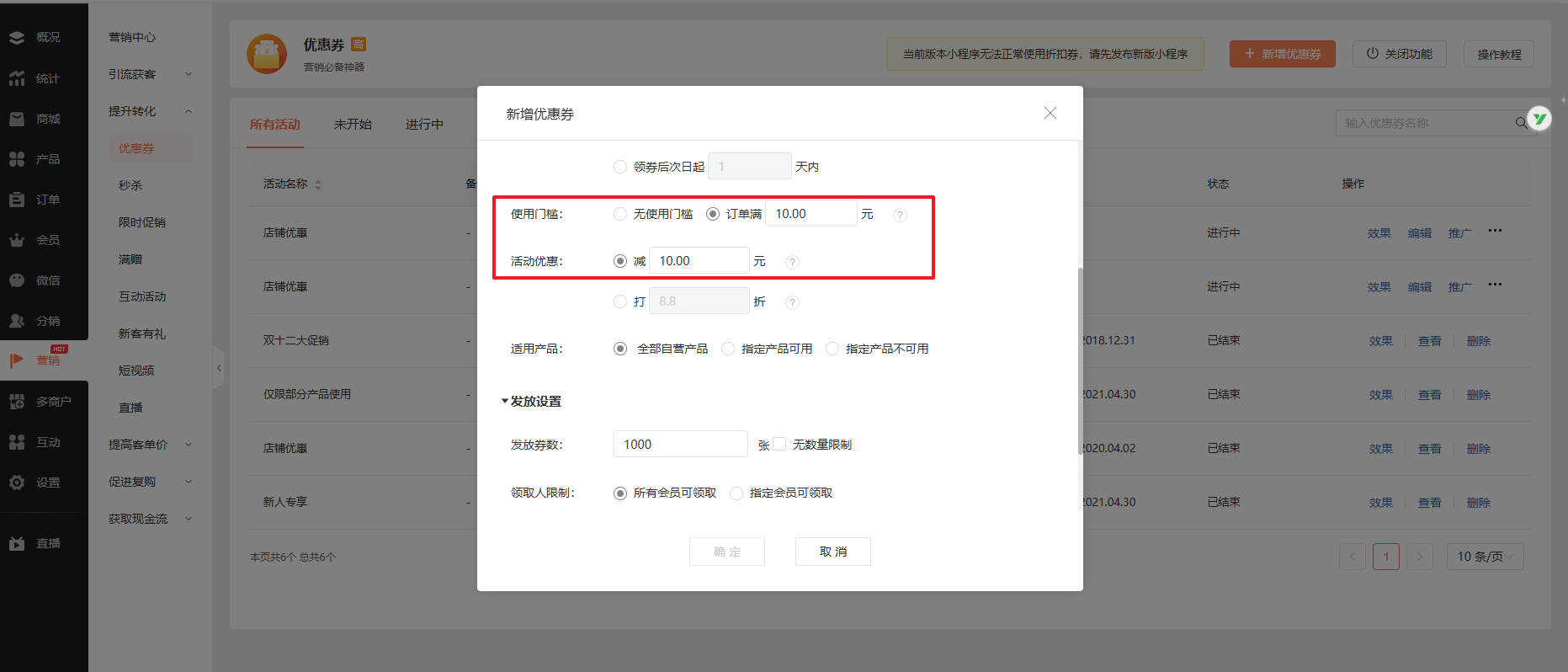This screenshot has height=672, width=1568.
Task: Open 秒杀 in the marketing menu
Action: click(x=130, y=185)
